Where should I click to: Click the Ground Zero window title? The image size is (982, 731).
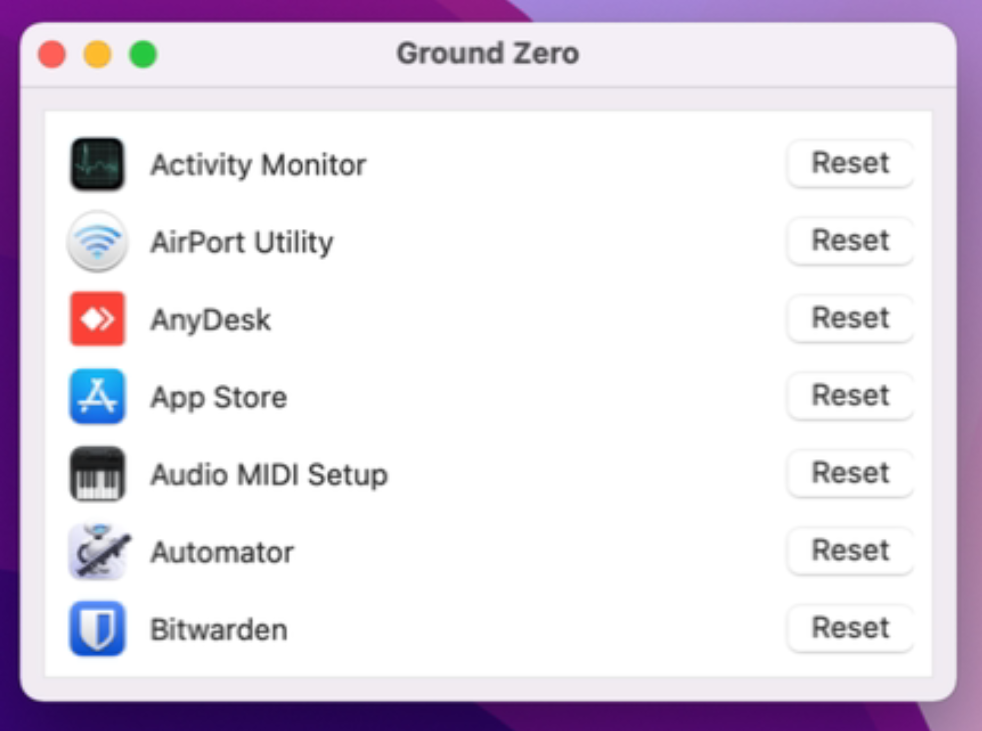click(x=488, y=53)
